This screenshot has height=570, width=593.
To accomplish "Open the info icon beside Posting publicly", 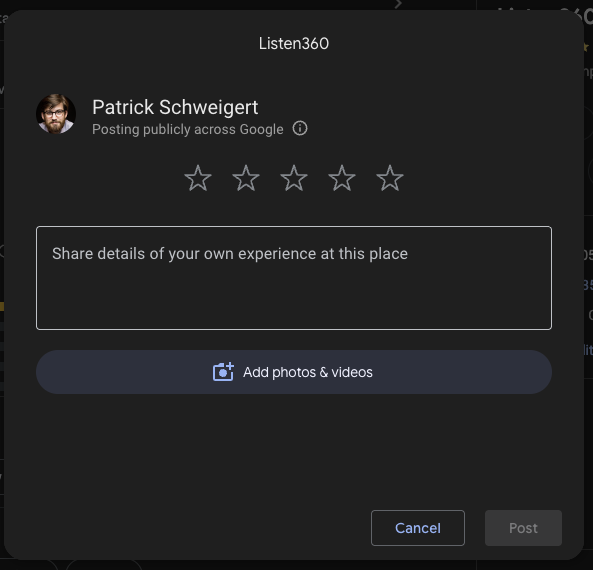I will pyautogui.click(x=300, y=128).
